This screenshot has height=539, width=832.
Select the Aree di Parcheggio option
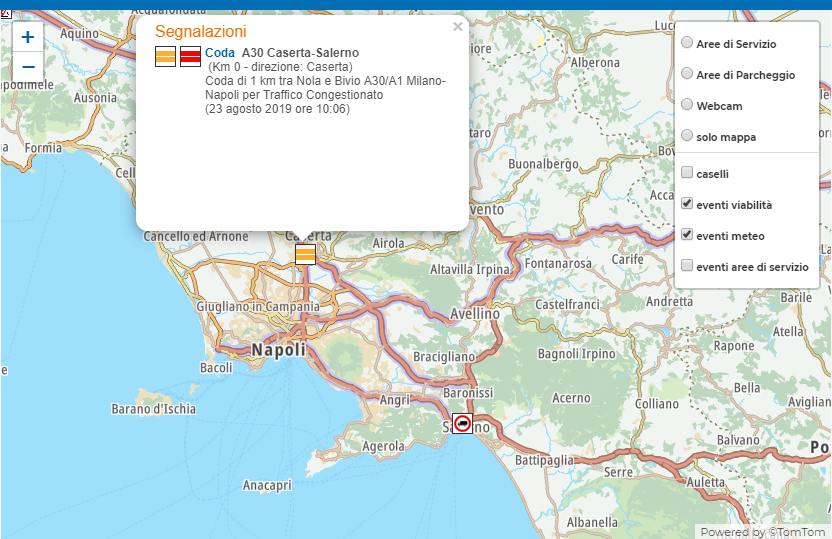point(687,74)
